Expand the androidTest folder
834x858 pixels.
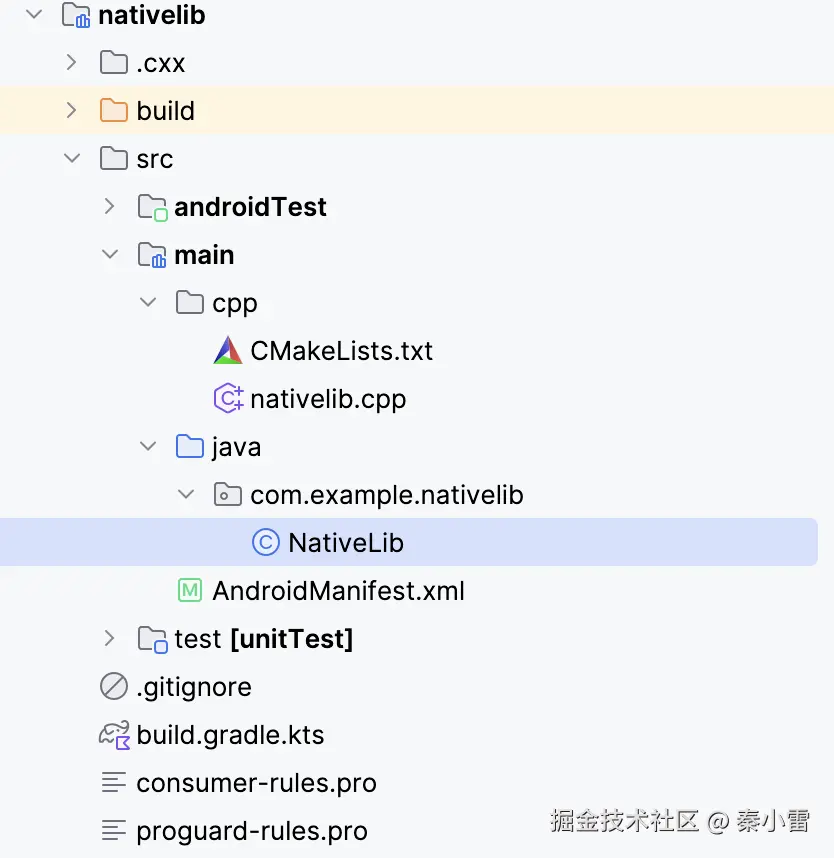[x=109, y=207]
